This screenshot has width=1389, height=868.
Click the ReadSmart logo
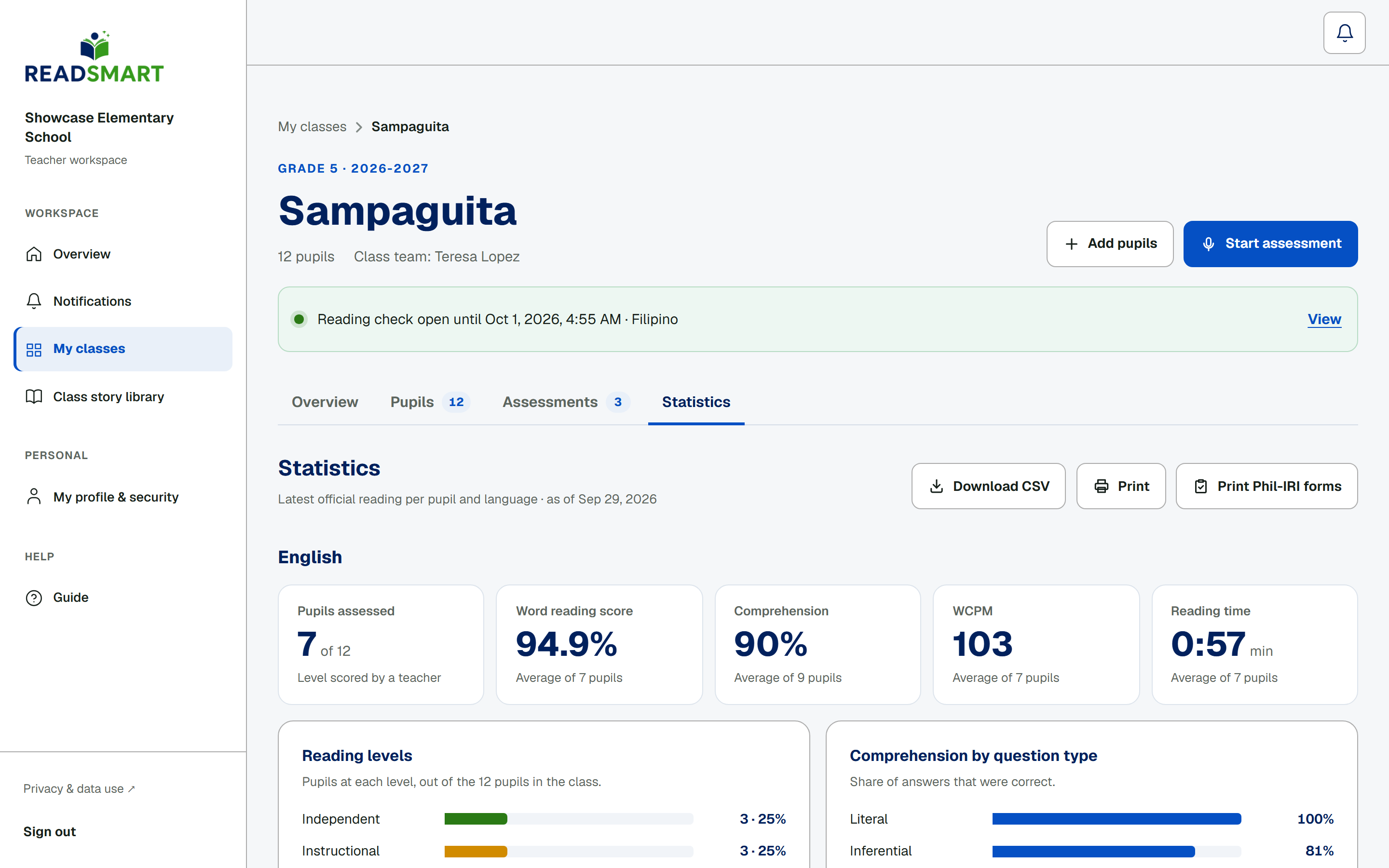point(94,57)
